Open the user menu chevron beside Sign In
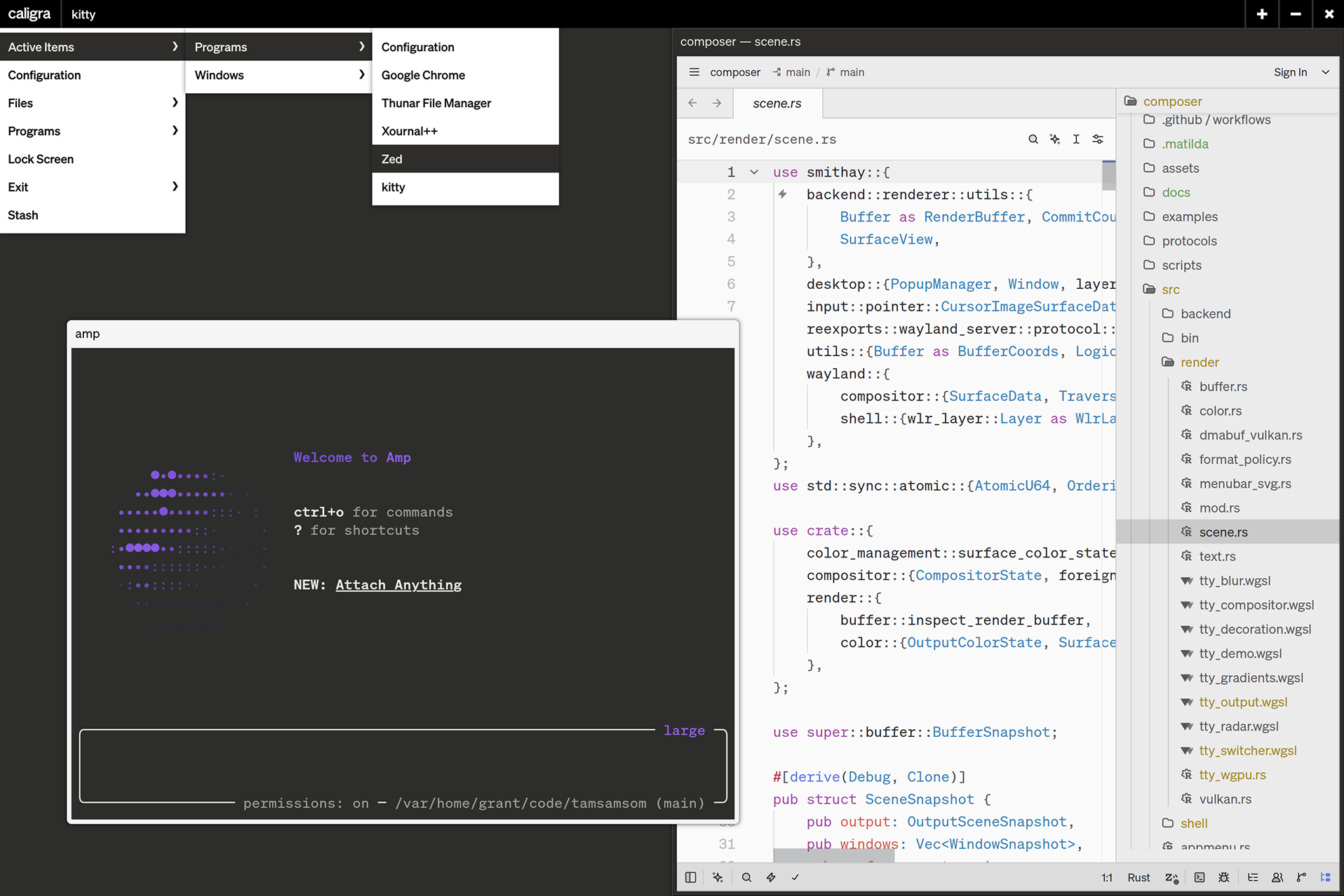Viewport: 1344px width, 896px height. [1325, 72]
